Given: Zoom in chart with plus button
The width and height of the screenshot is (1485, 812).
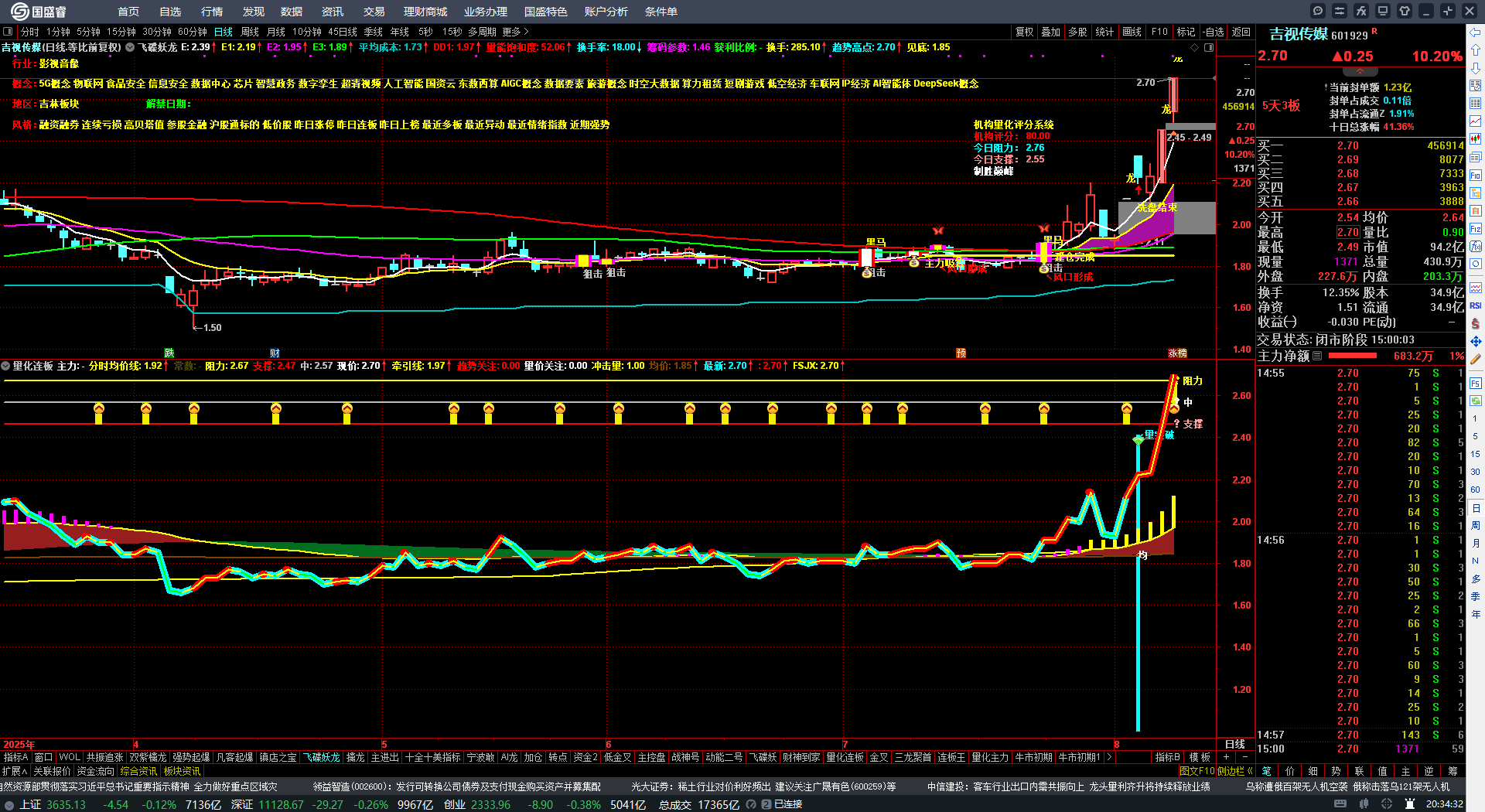Looking at the screenshot, I should [1227, 757].
